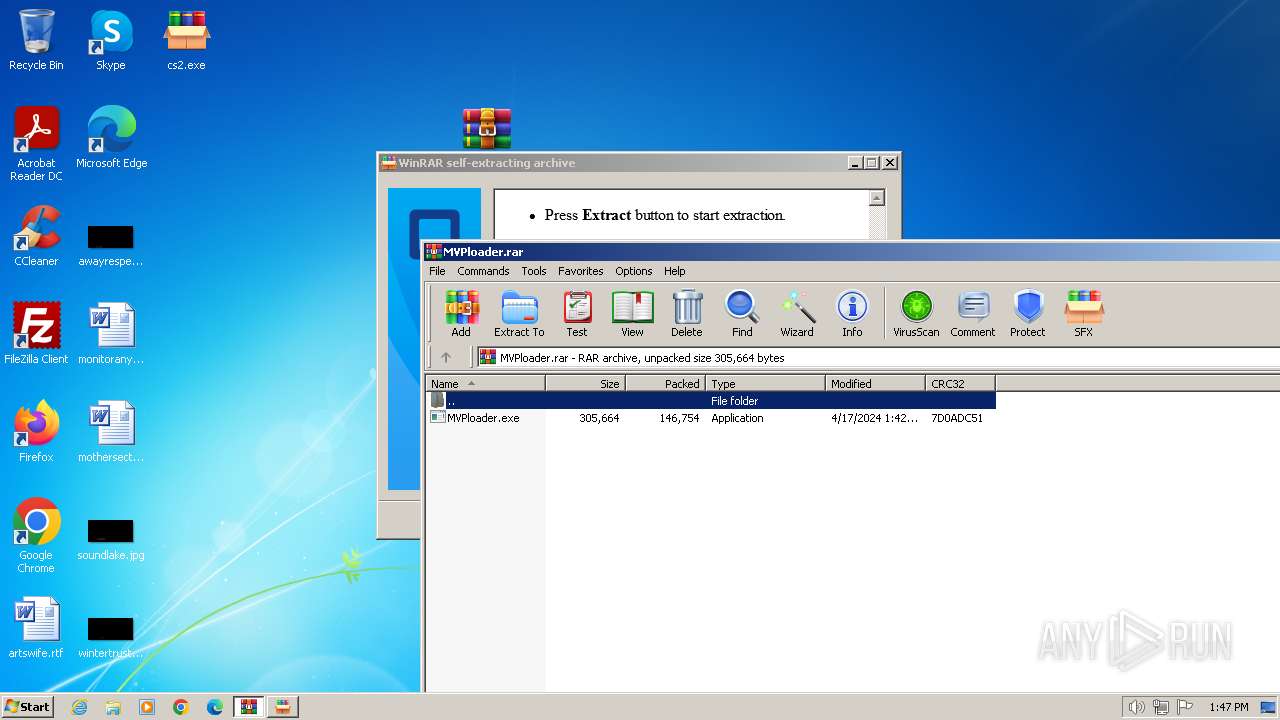The image size is (1280, 720).
Task: Select the 'monitorany...' Word document on the desktop
Action: [111, 334]
